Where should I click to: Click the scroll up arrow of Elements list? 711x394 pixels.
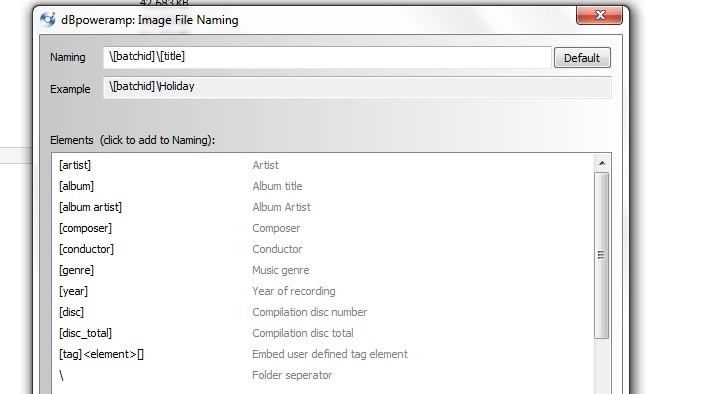pyautogui.click(x=602, y=163)
